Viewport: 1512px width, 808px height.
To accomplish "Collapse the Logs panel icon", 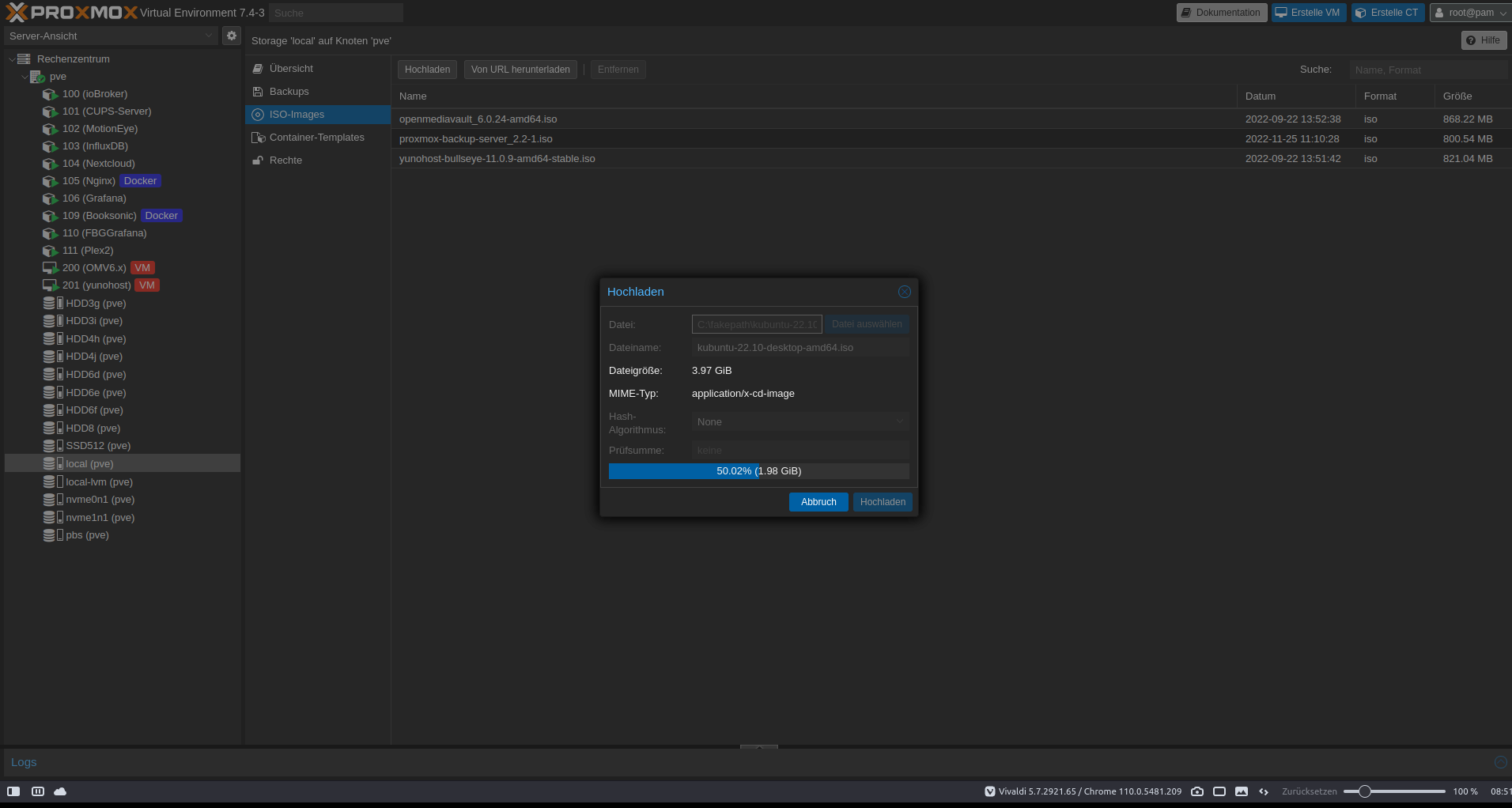I will tap(1500, 762).
